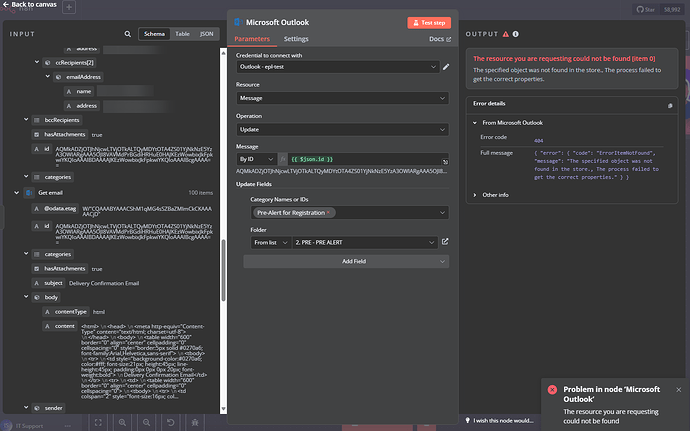
Task: Click the '100 items' count text
Action: coord(201,192)
